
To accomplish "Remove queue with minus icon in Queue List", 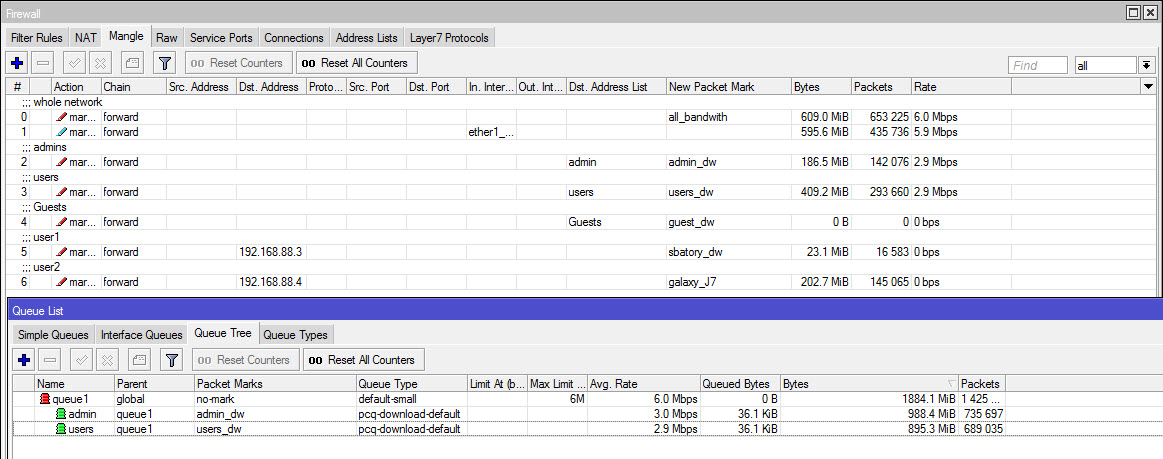I will coord(50,360).
